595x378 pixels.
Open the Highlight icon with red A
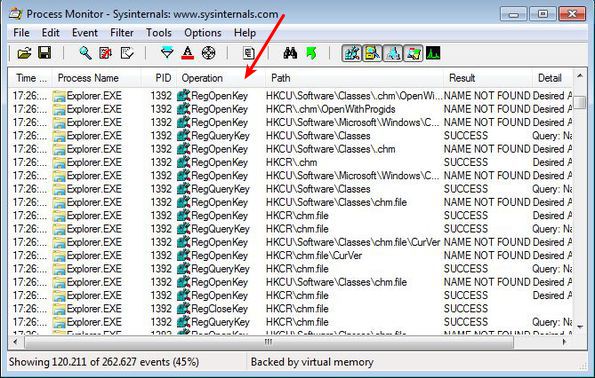pyautogui.click(x=187, y=53)
